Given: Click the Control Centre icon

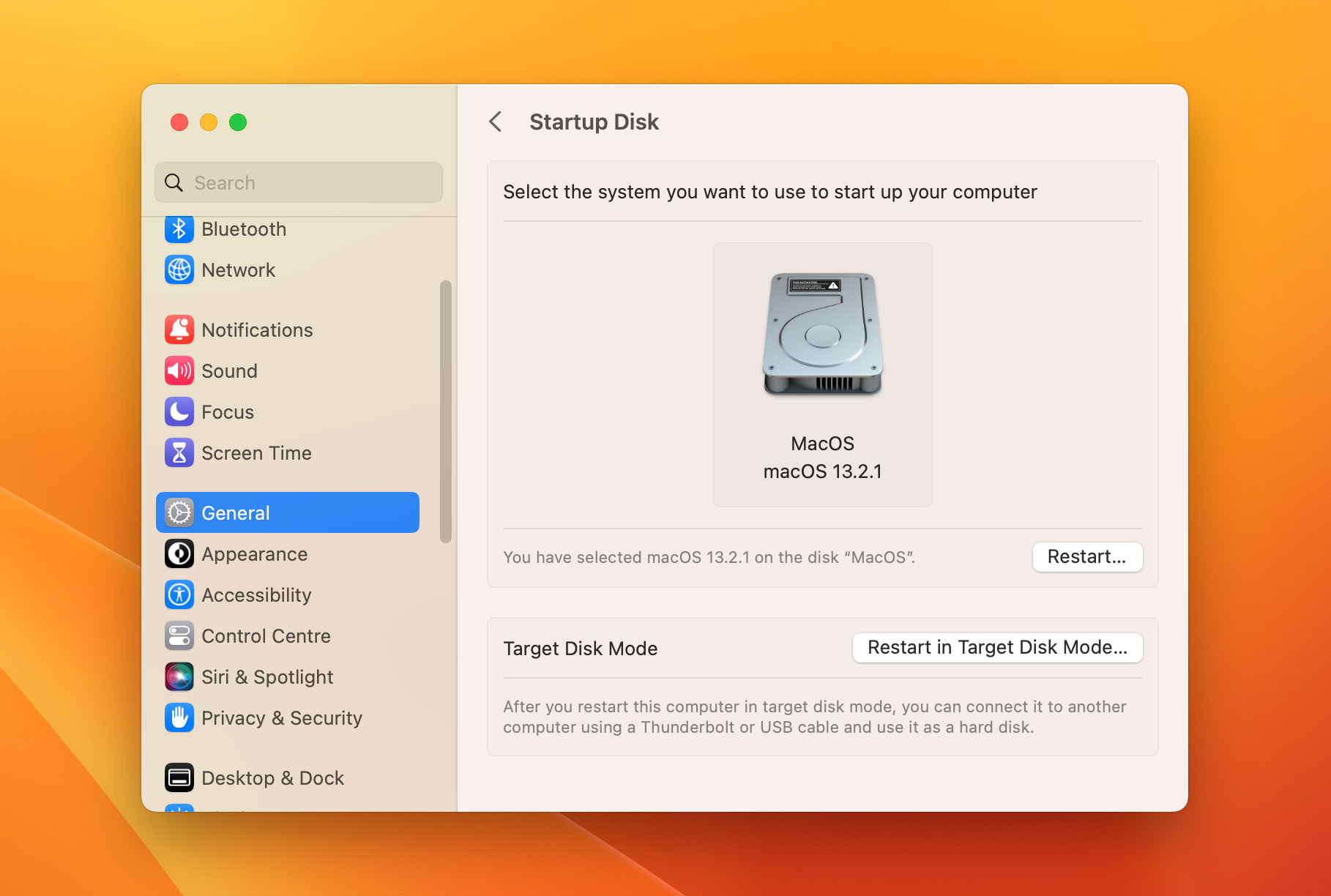Looking at the screenshot, I should (179, 636).
